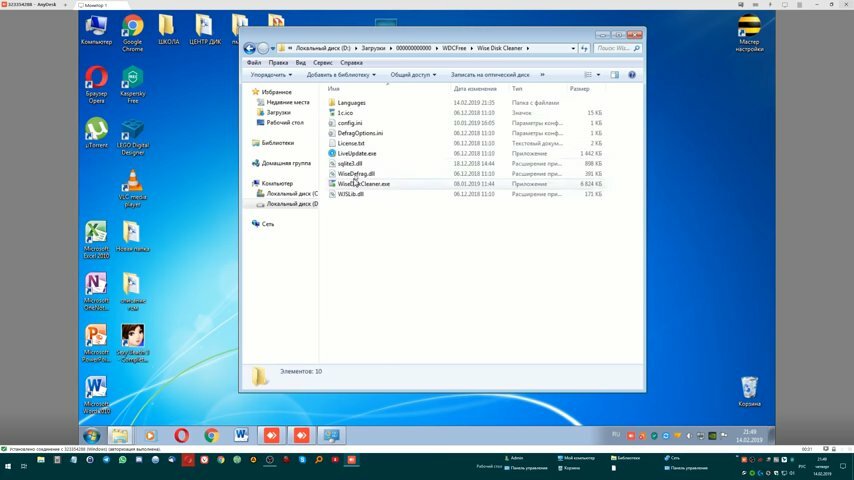This screenshot has height=480, width=854.
Task: Refresh the folder via address bar button
Action: (584, 48)
